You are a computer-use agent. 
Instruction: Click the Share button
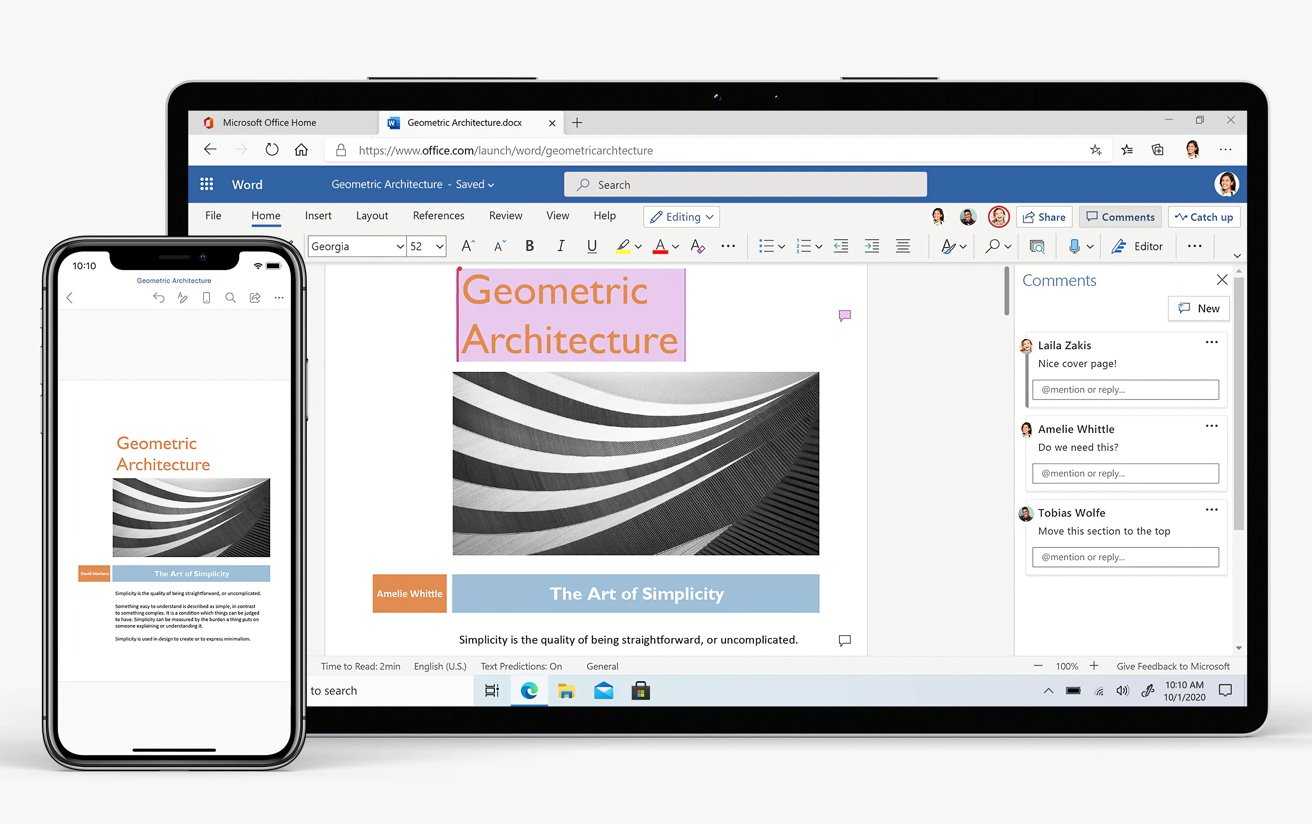(1043, 217)
